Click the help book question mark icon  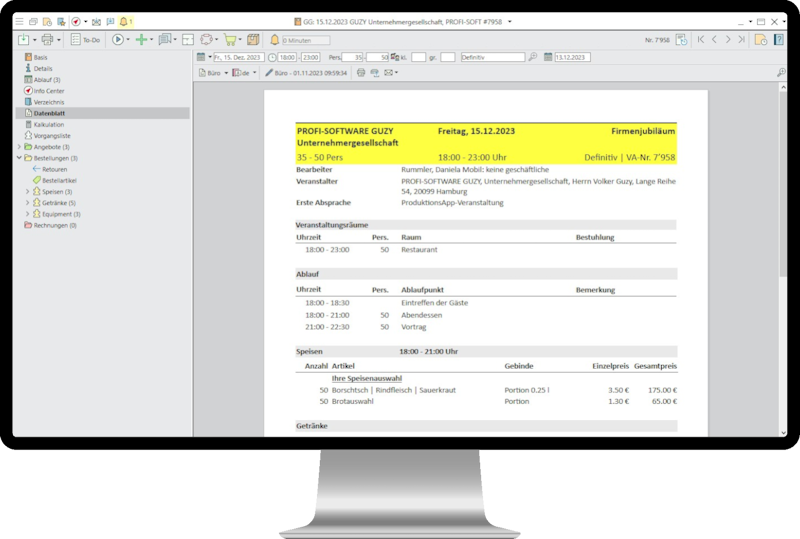tap(779, 39)
